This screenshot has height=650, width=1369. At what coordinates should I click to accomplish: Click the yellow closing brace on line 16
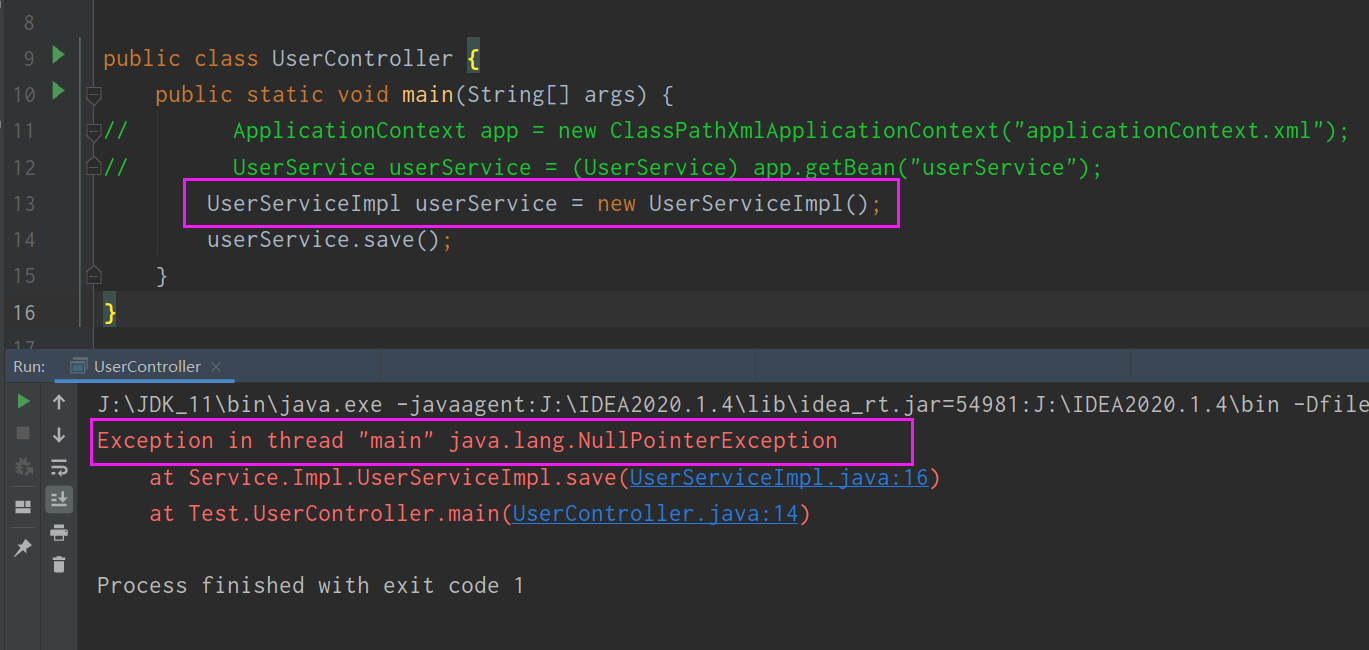pos(110,313)
